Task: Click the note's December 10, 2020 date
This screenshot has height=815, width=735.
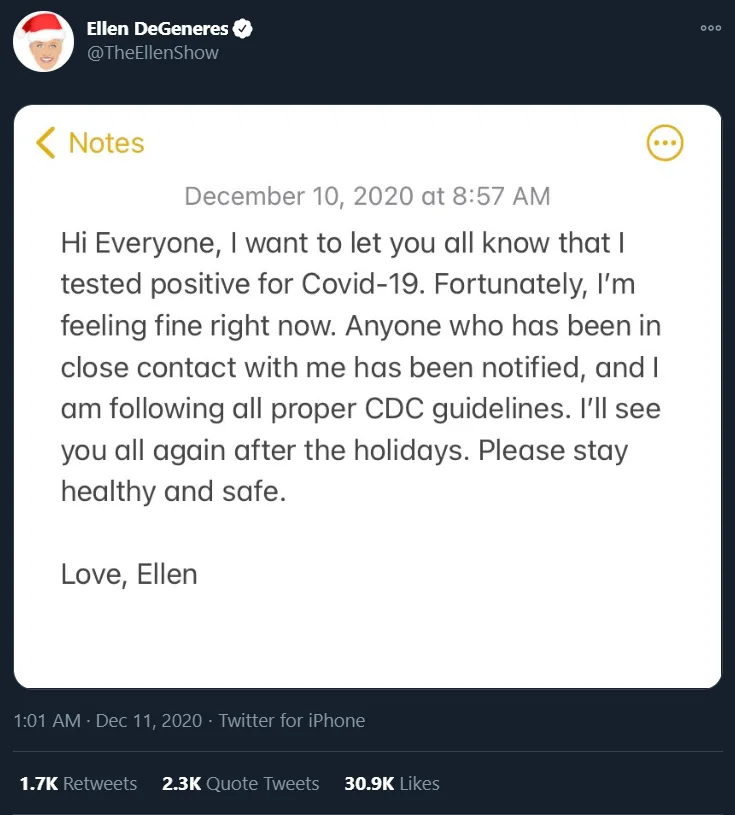Action: (367, 196)
